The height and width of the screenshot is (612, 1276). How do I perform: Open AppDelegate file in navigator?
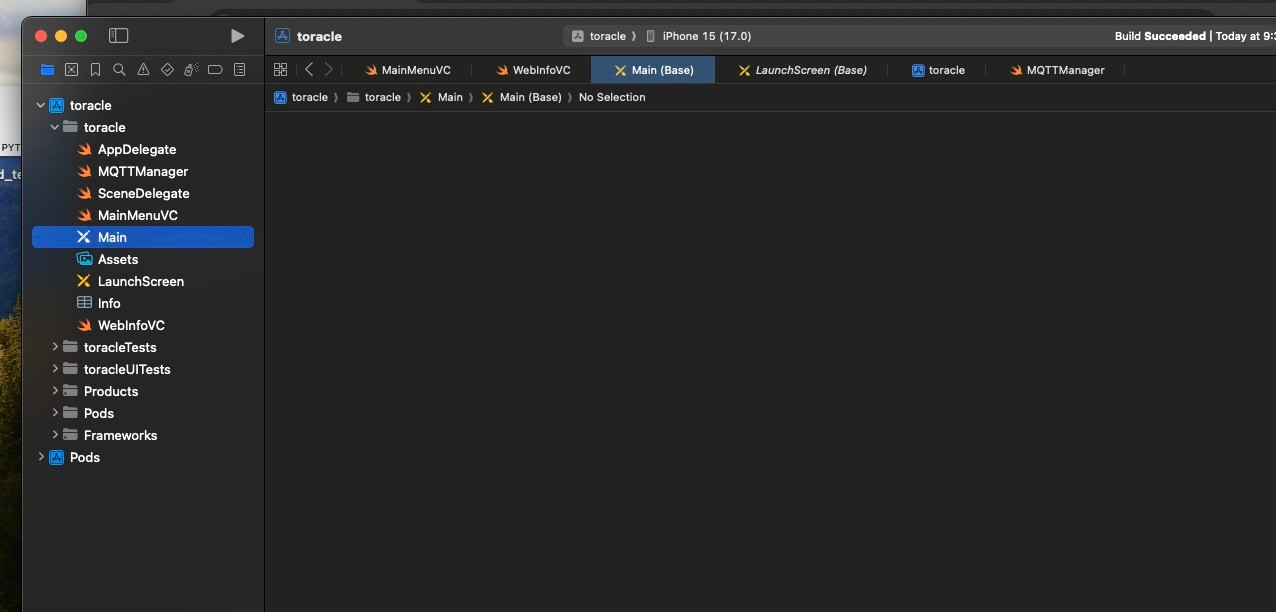pos(136,149)
